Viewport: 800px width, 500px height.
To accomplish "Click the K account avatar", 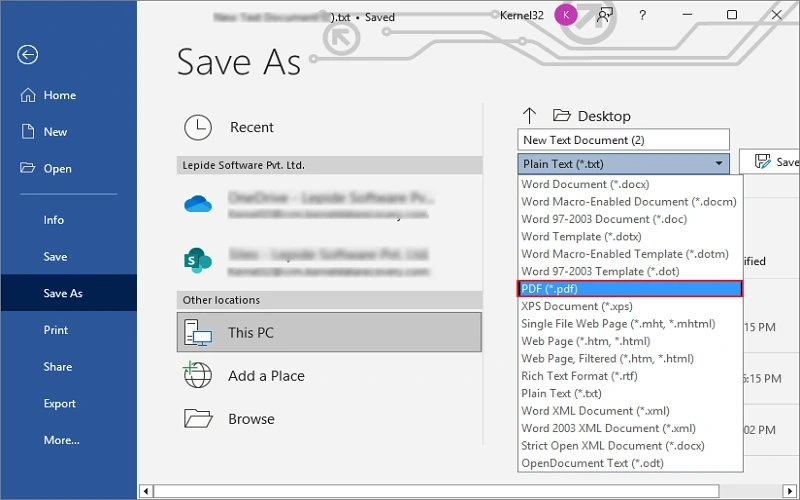I will click(x=566, y=15).
